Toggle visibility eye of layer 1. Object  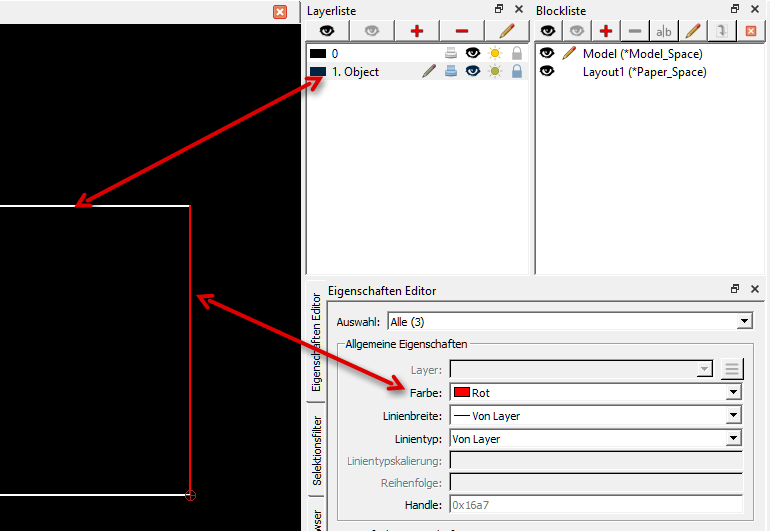(x=473, y=71)
